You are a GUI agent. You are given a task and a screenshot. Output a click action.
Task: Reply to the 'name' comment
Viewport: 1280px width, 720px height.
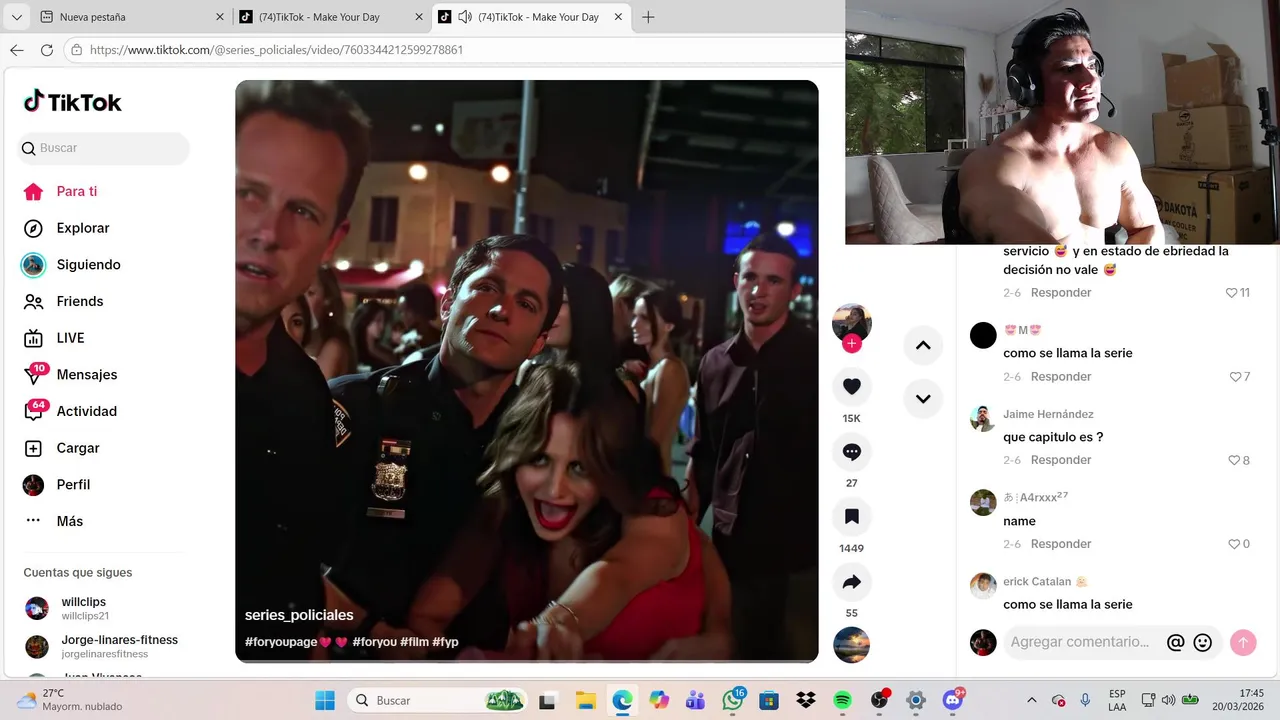[x=1061, y=544]
